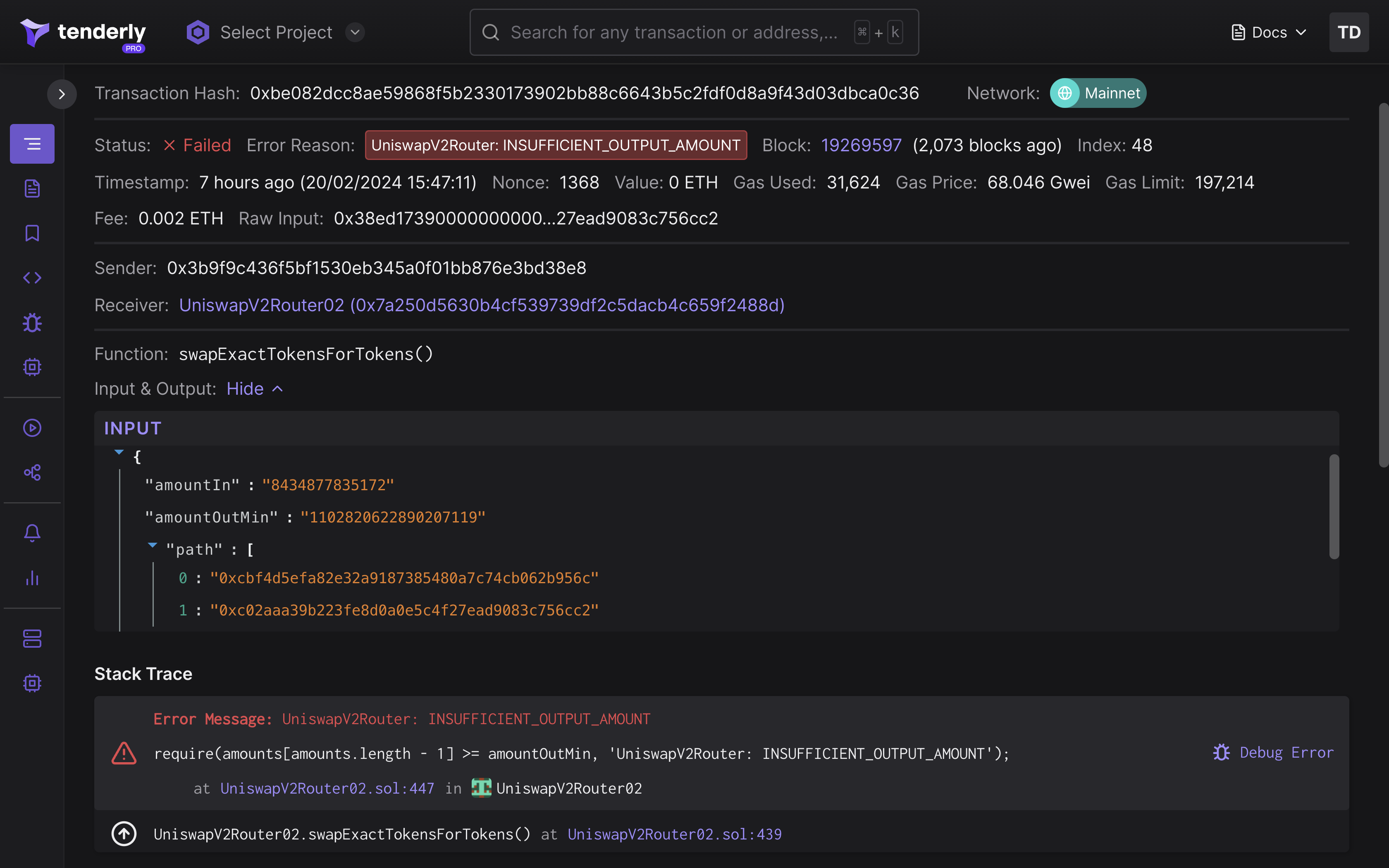
Task: Open the upper chip icon in sidebar
Action: click(32, 367)
